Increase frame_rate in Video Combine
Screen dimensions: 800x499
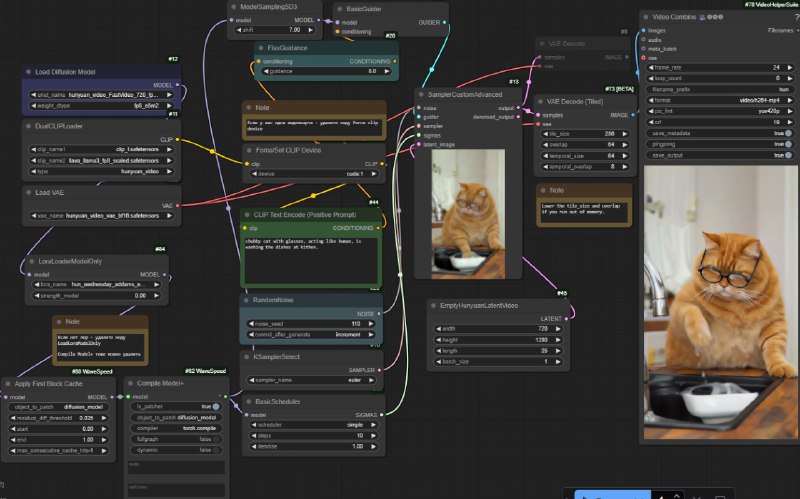(790, 67)
